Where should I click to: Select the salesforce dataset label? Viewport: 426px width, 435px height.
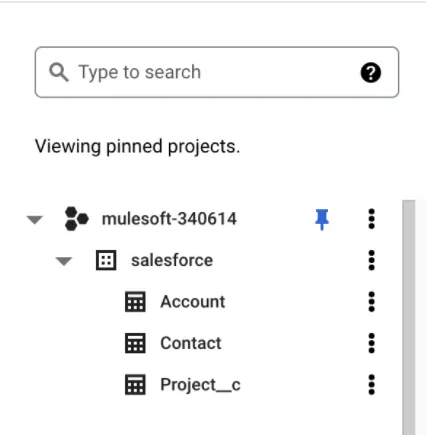pos(172,260)
